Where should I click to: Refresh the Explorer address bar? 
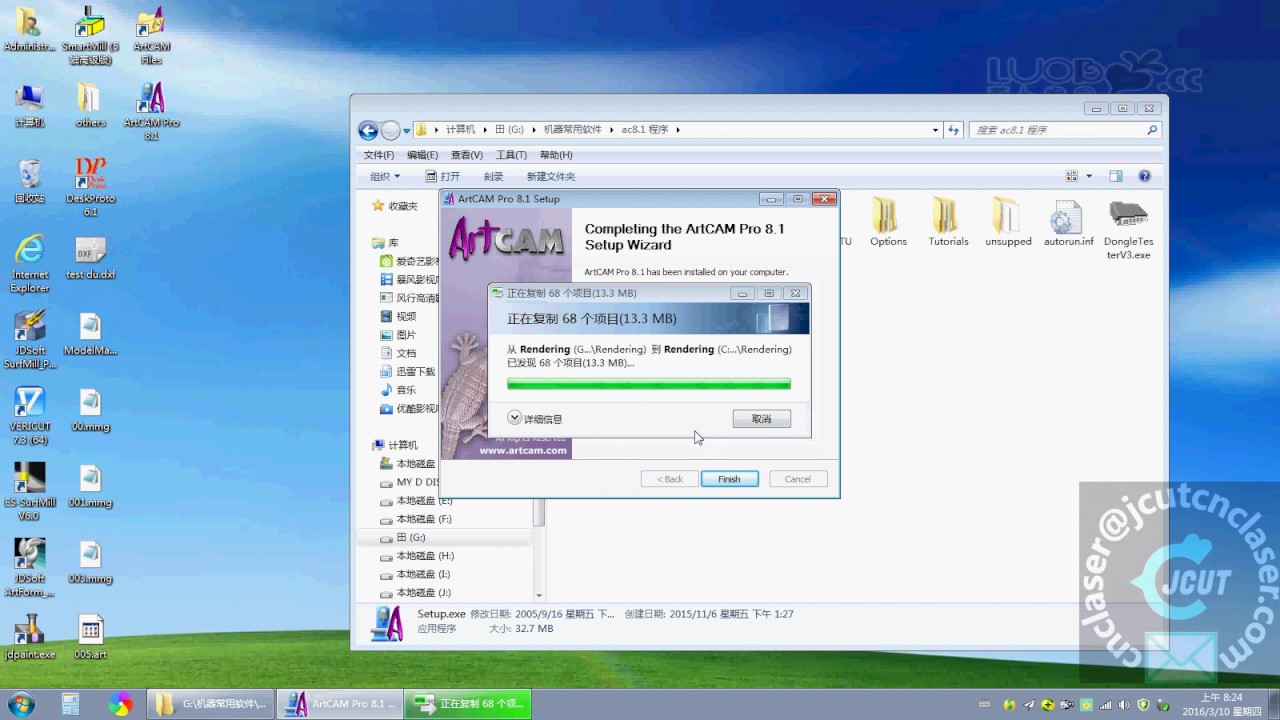point(953,130)
